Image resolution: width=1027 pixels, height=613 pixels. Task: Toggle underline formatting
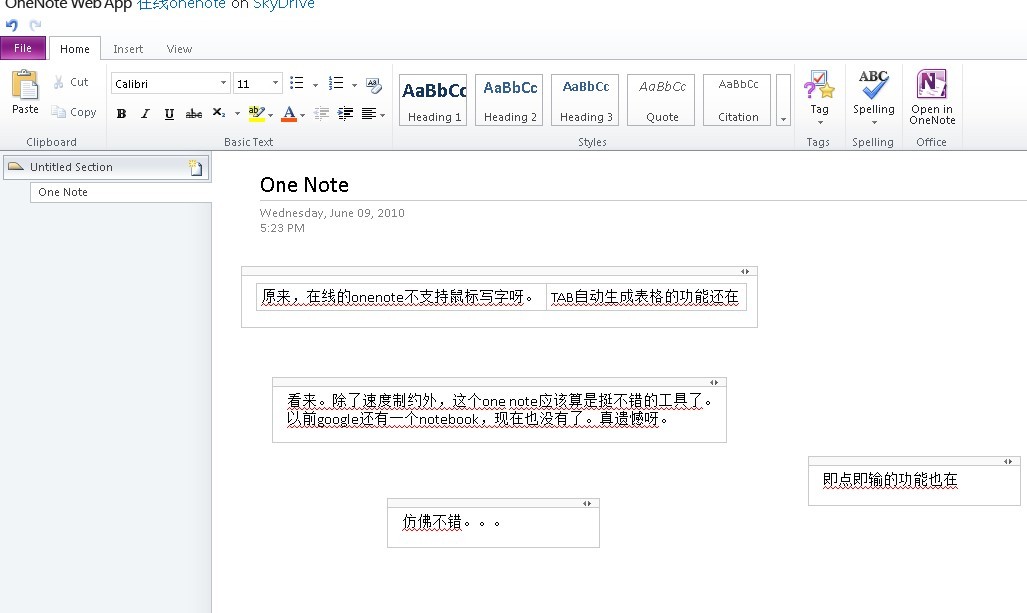[169, 114]
